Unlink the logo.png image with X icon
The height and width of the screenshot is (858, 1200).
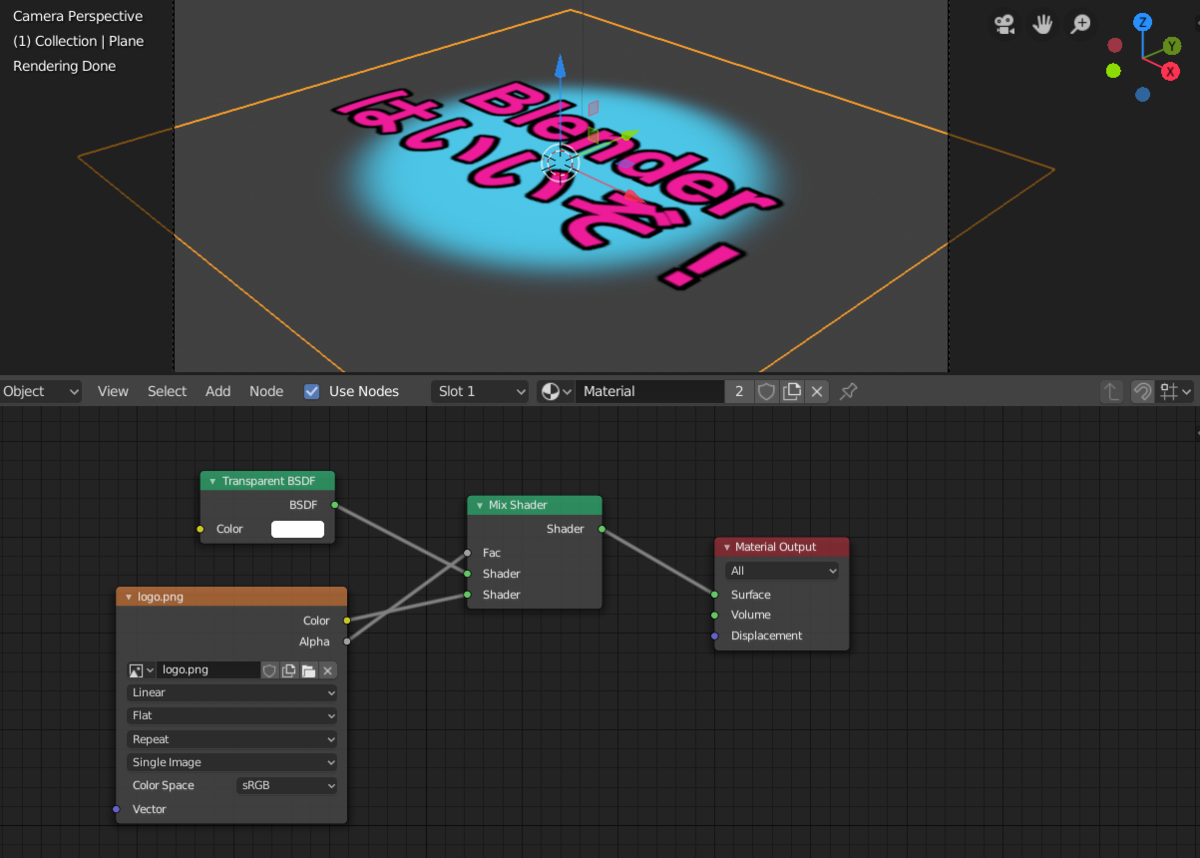(327, 670)
